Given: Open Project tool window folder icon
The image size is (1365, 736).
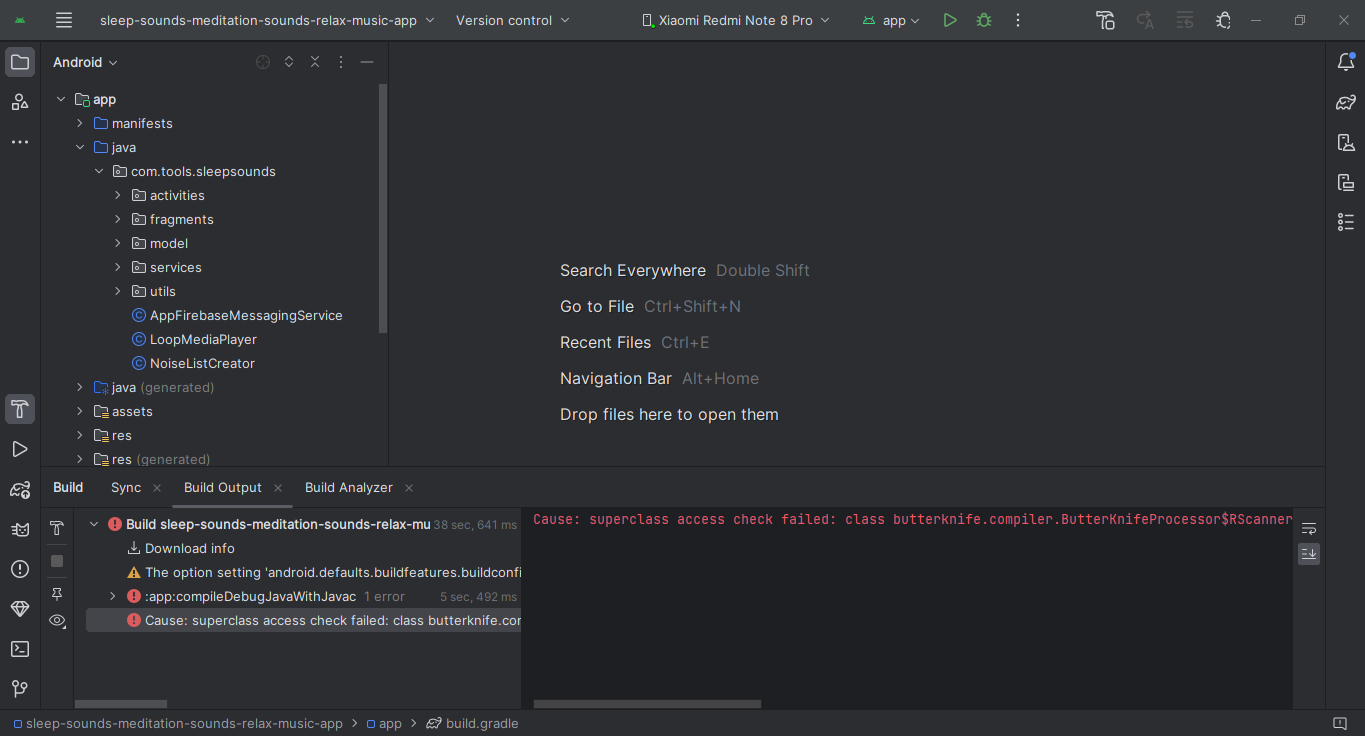Looking at the screenshot, I should 20,62.
